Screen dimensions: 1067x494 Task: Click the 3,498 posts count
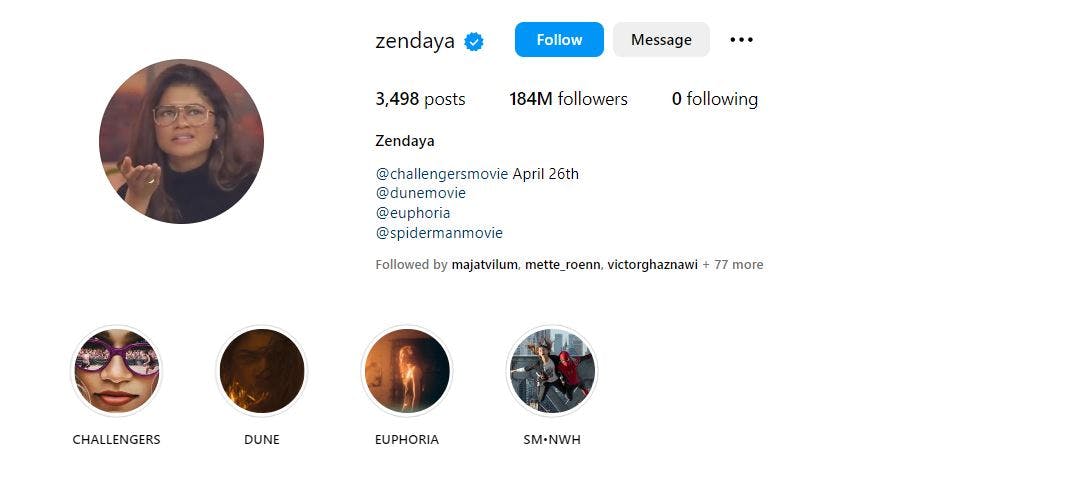pos(420,99)
